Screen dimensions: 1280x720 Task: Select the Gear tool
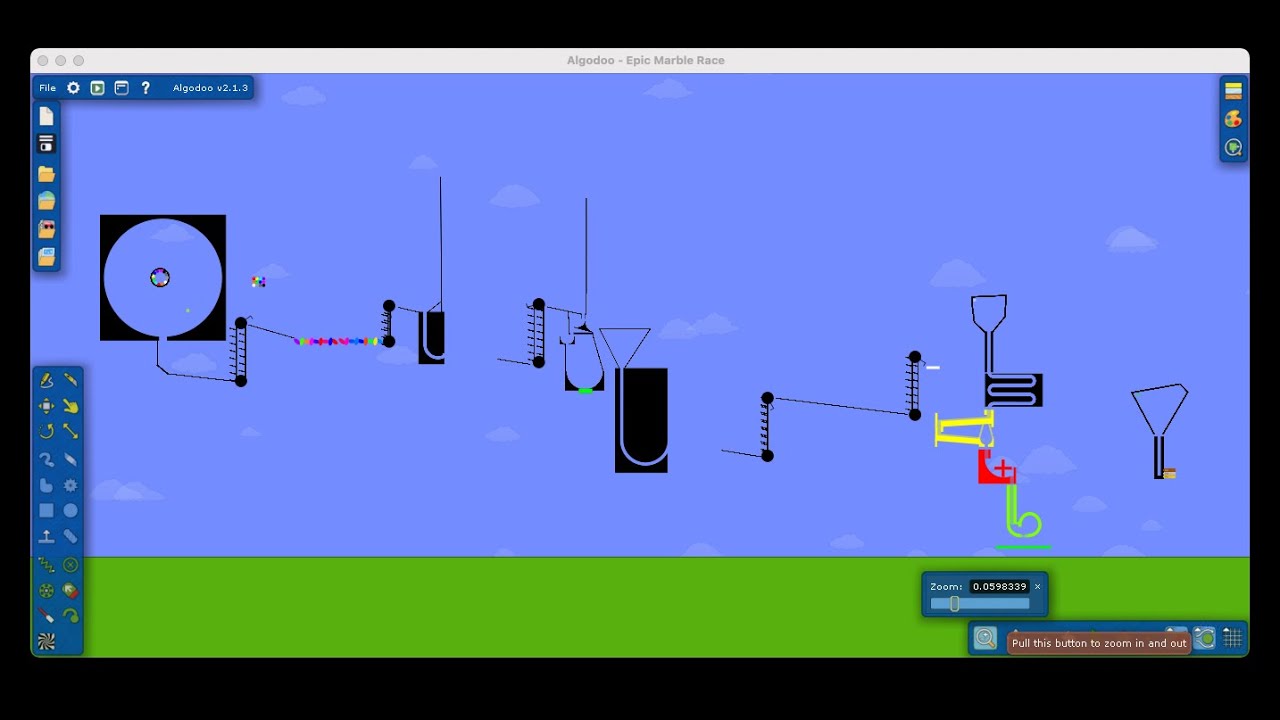[x=70, y=485]
